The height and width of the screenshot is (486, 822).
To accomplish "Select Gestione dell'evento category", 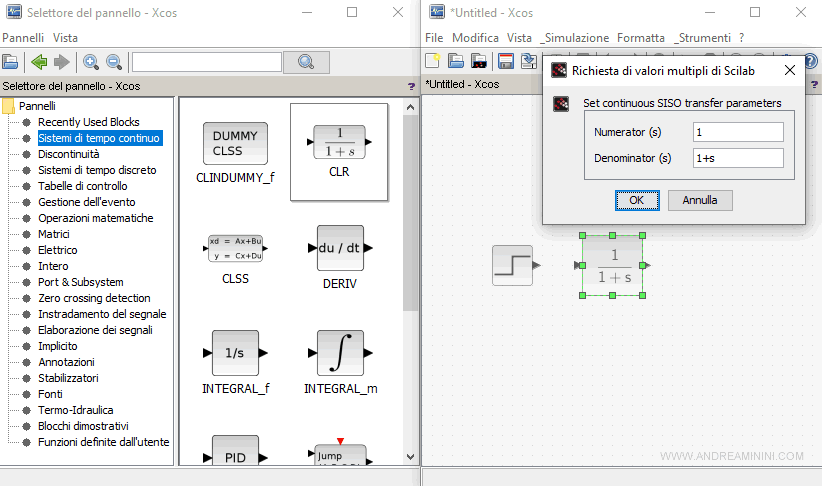I will 86,202.
